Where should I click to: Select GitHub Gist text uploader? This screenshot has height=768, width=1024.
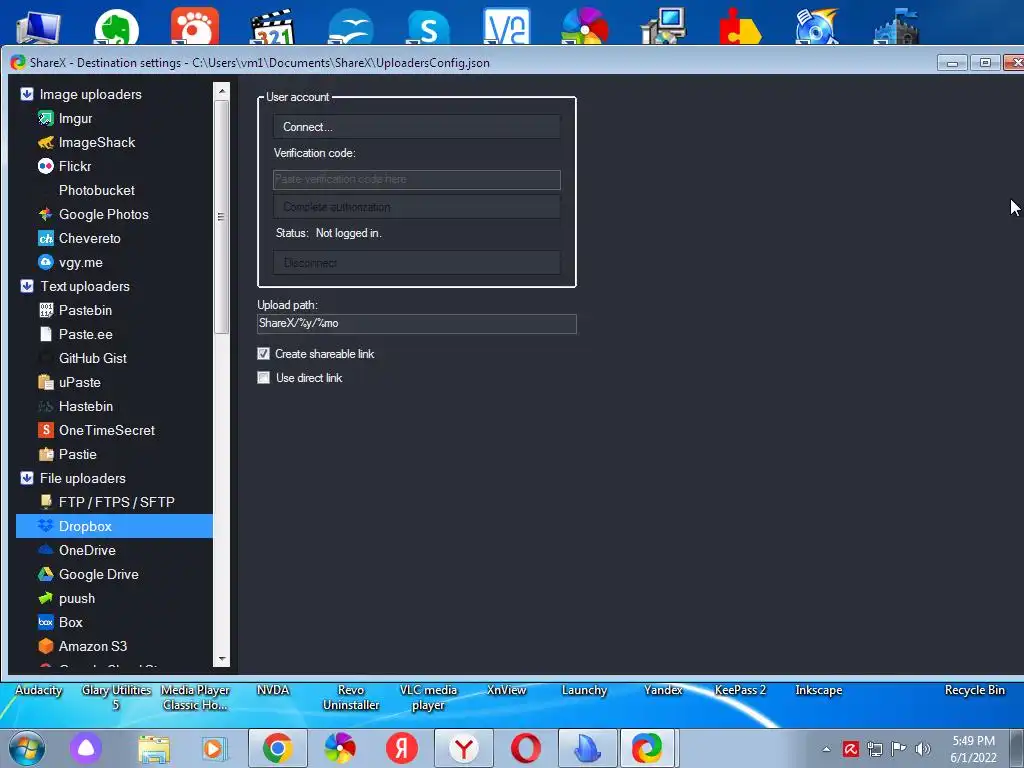[x=93, y=358]
